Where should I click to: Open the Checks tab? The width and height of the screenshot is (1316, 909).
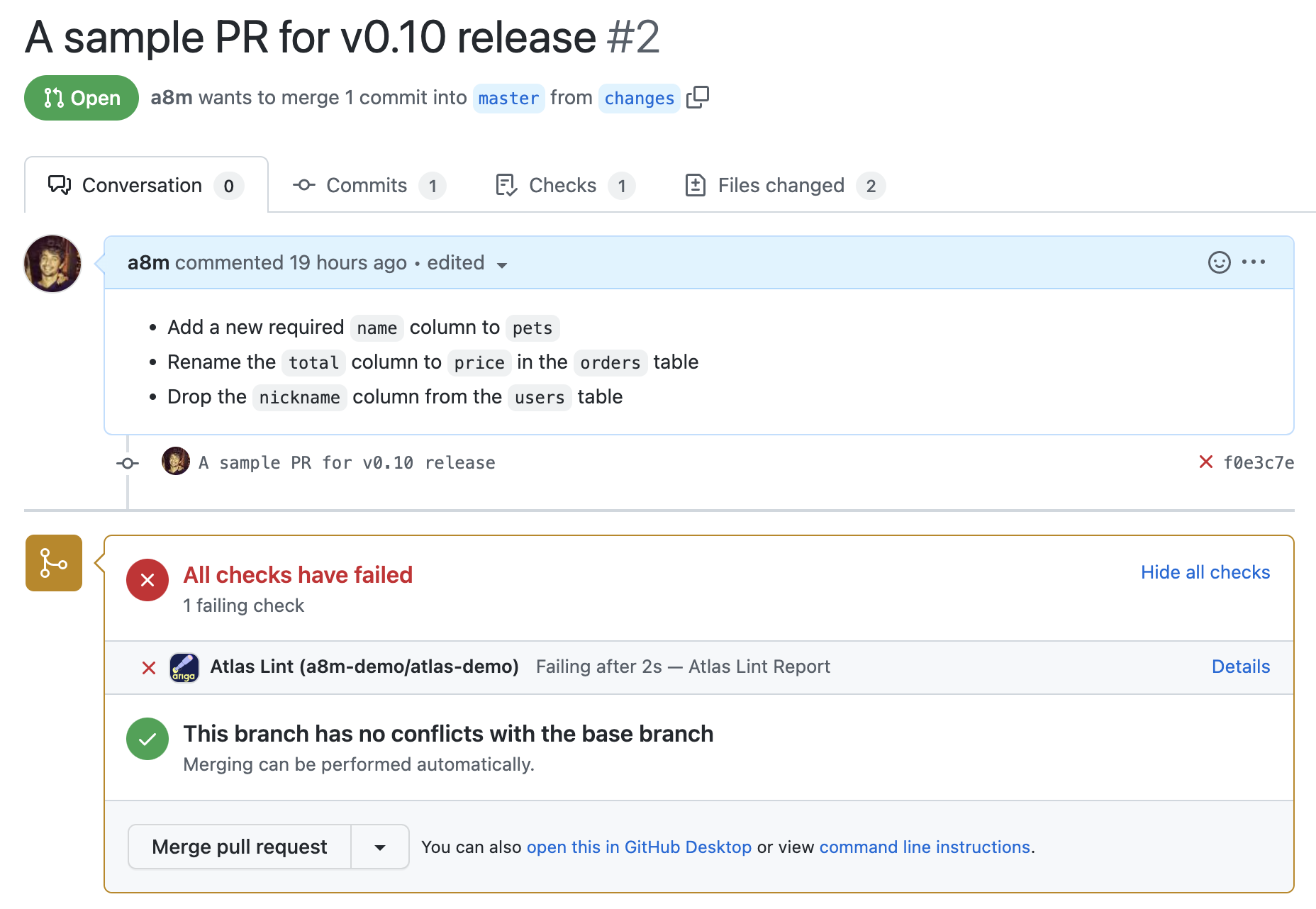pos(562,185)
